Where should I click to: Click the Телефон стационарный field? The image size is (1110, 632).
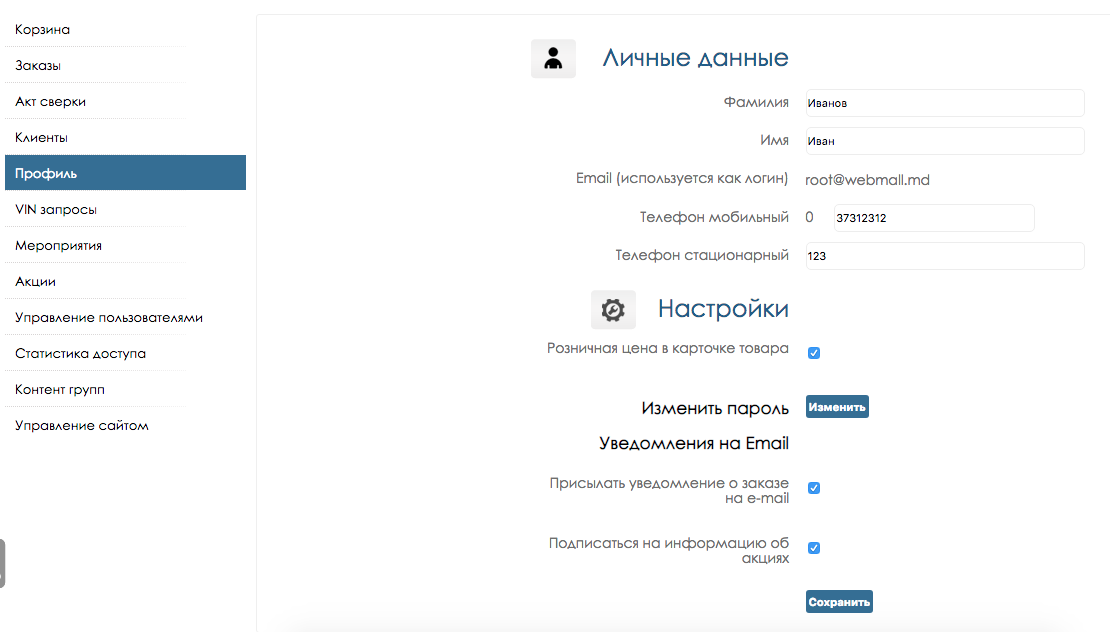944,256
